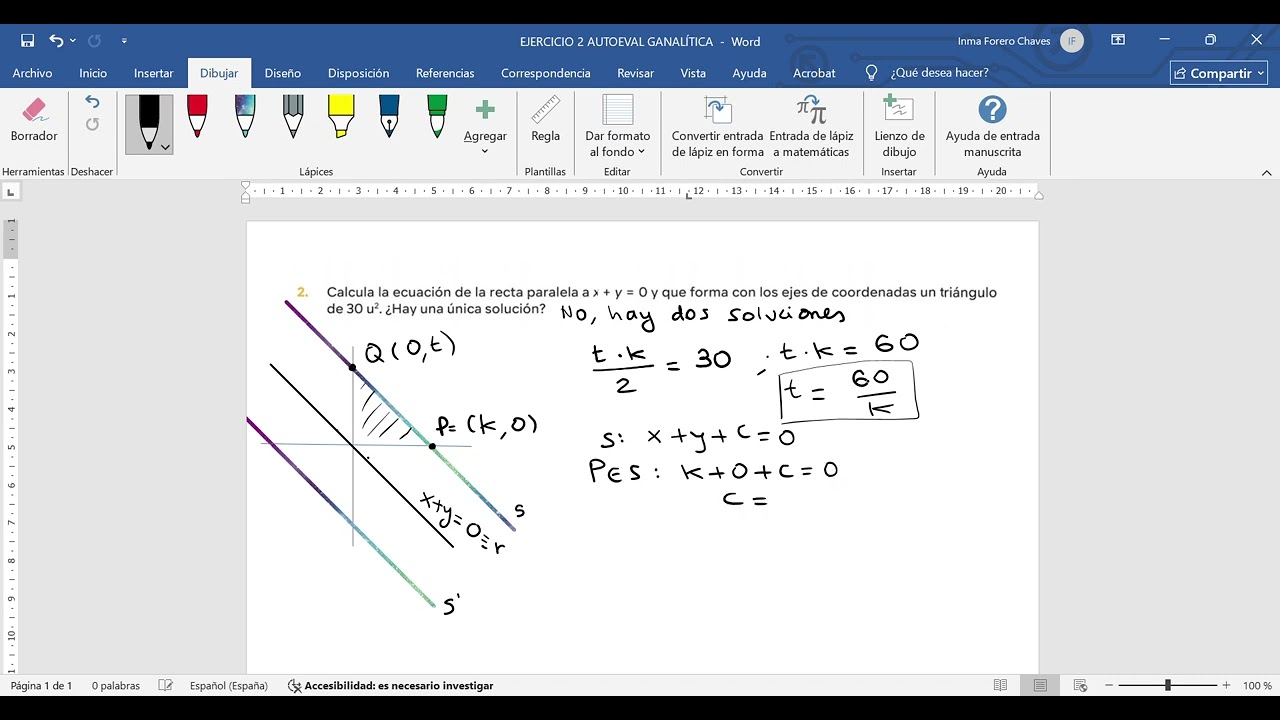Open Ayuda de entrada manuscrita
The width and height of the screenshot is (1280, 720).
(x=992, y=127)
